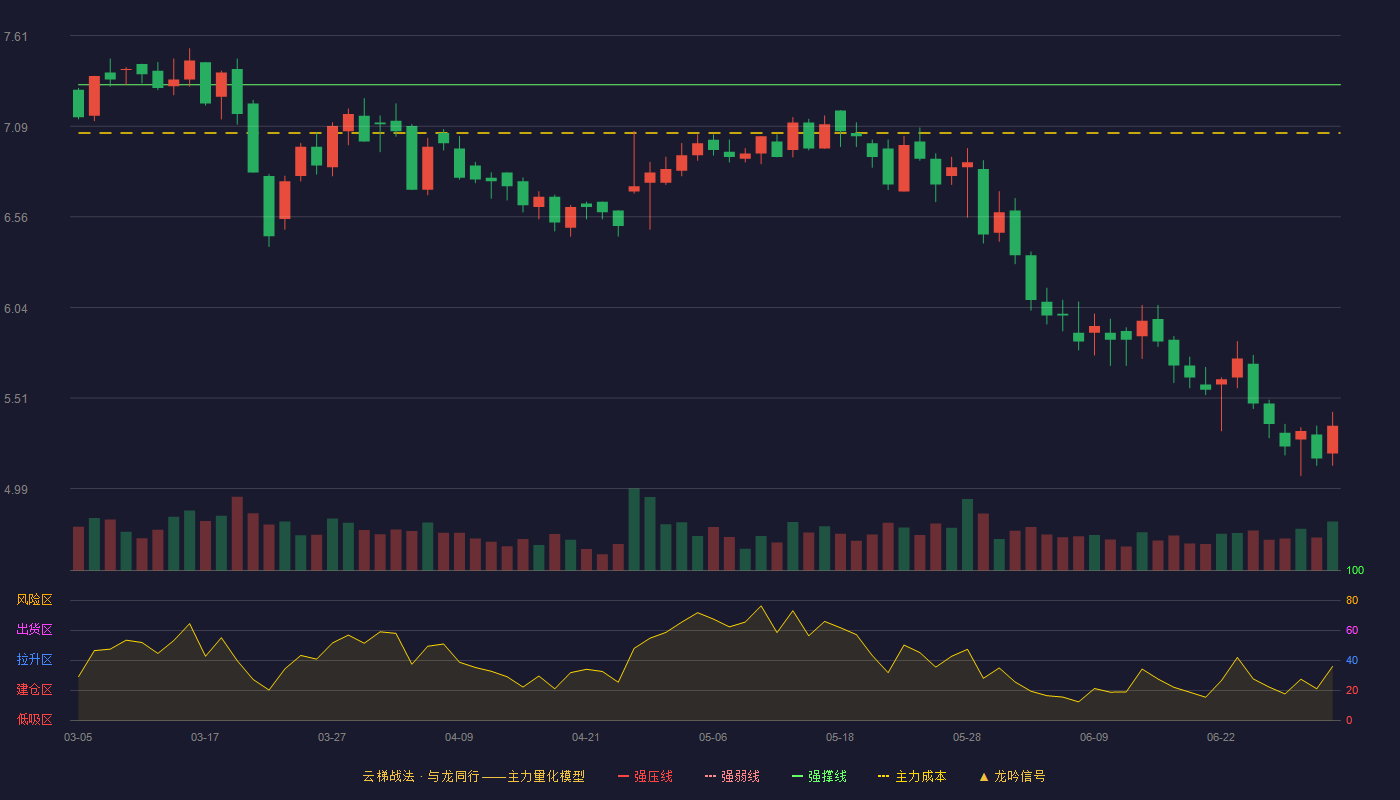Click the 7.61 price axis label
The width and height of the screenshot is (1400, 800).
coord(16,37)
